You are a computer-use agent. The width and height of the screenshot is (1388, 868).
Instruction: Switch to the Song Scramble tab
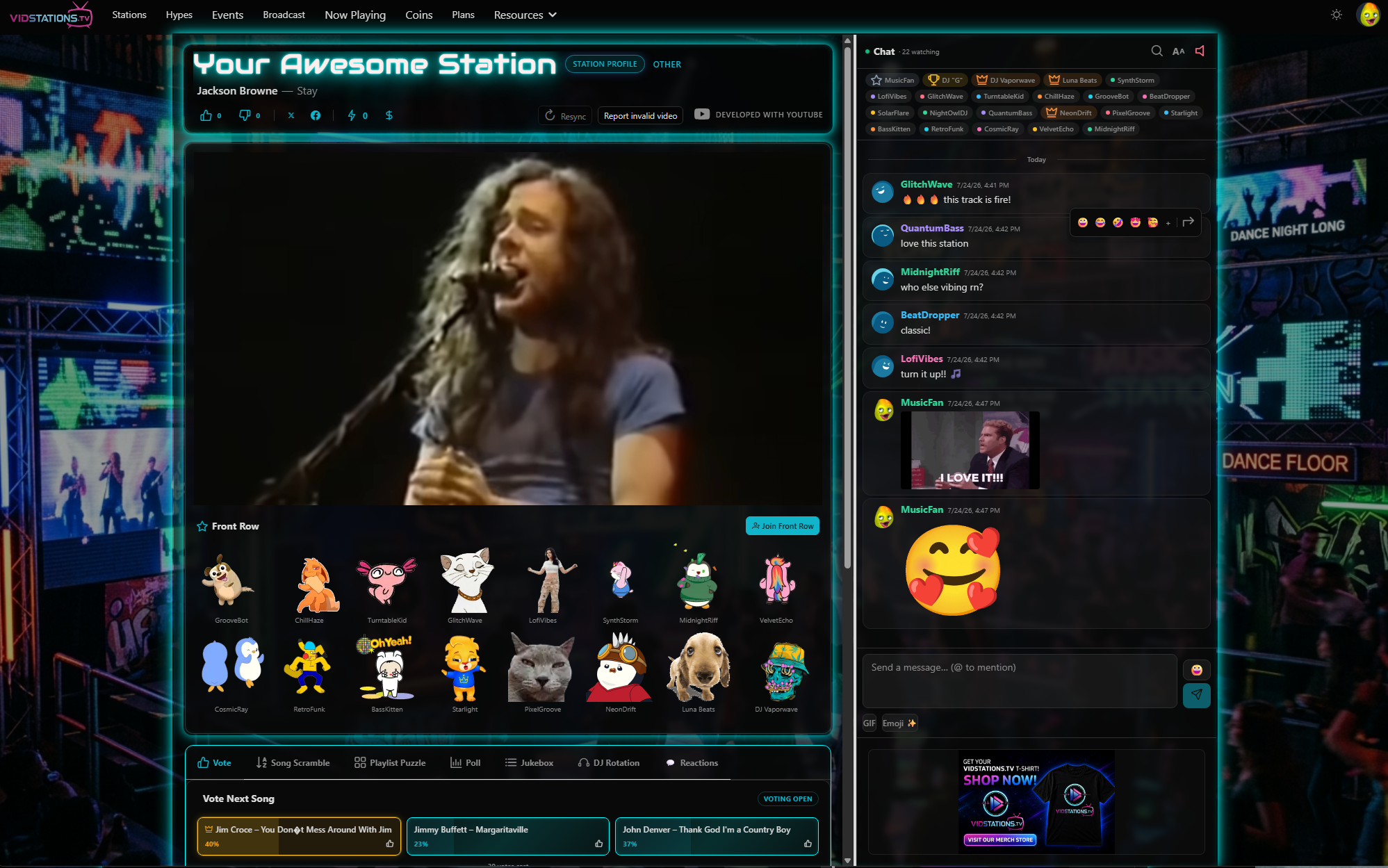click(293, 762)
